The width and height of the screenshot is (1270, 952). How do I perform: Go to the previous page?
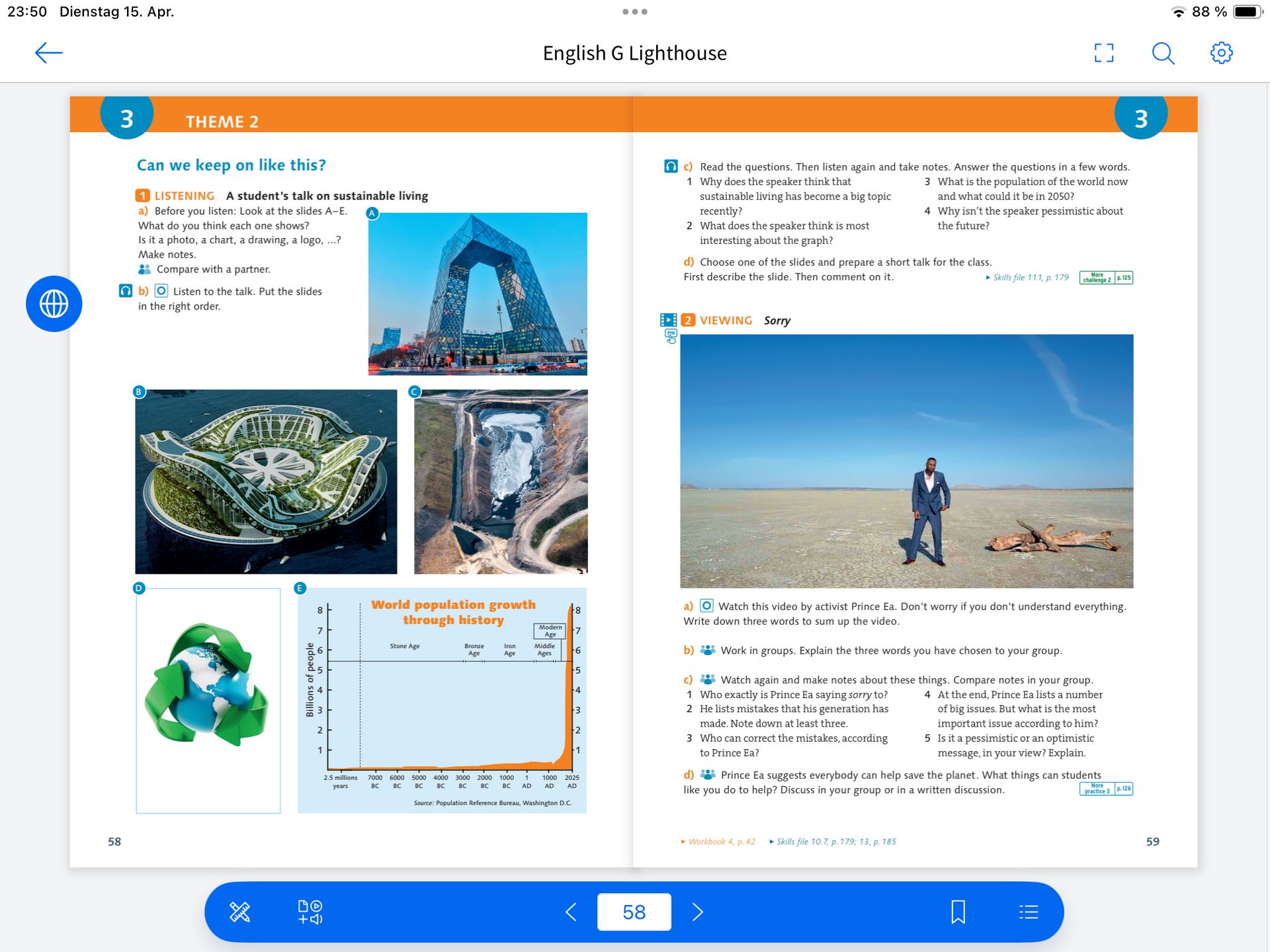571,912
